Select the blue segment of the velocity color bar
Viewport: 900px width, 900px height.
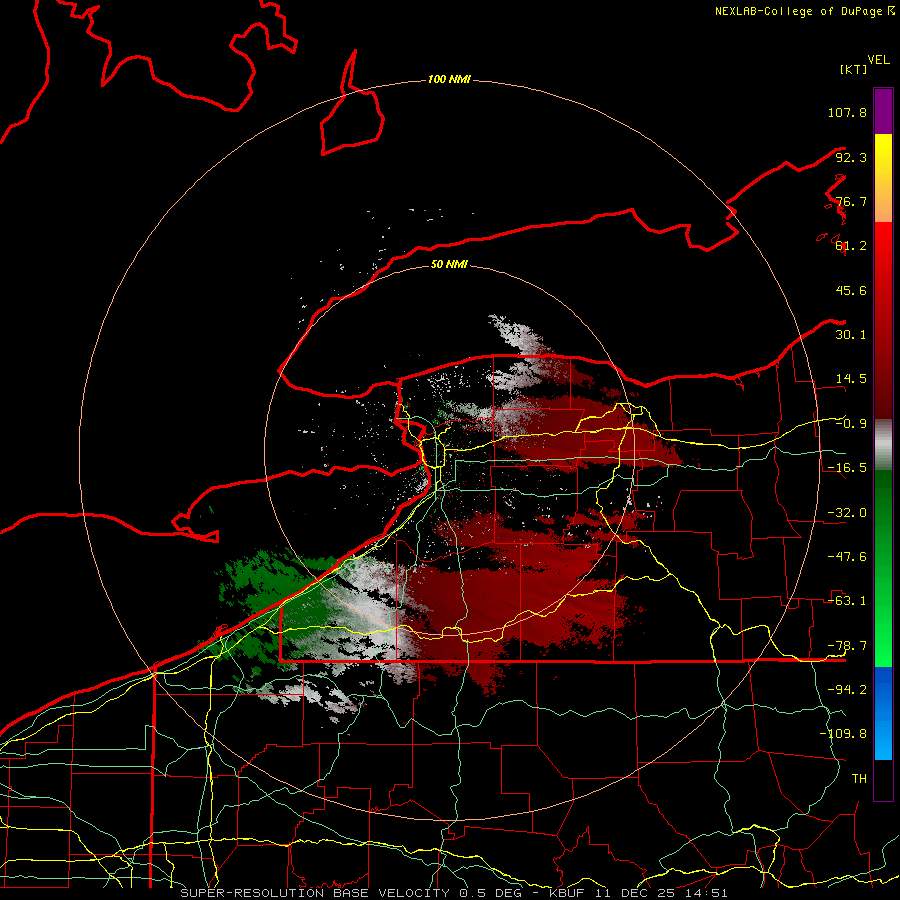pyautogui.click(x=883, y=713)
